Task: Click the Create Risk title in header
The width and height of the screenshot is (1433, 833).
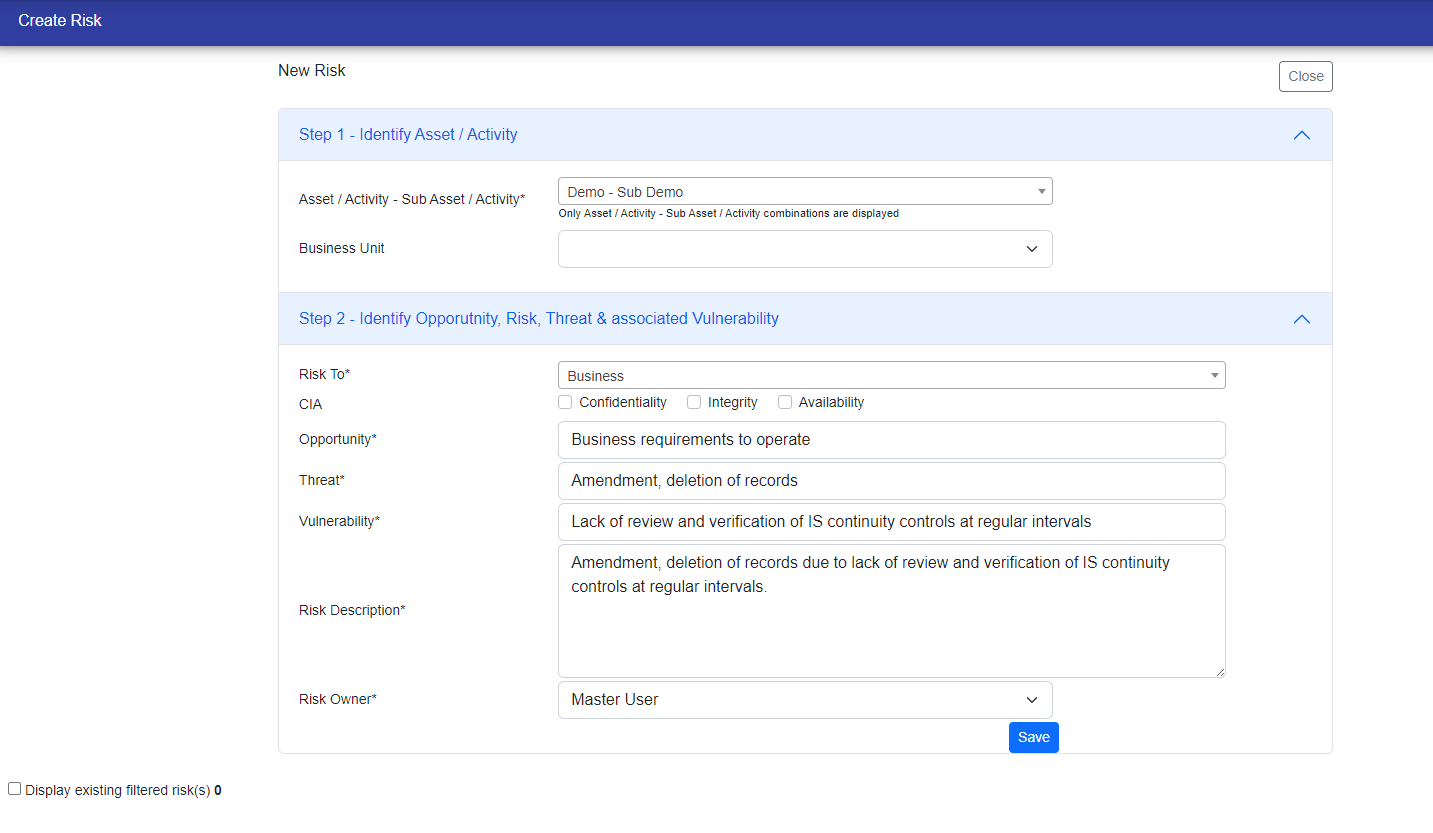Action: point(60,20)
